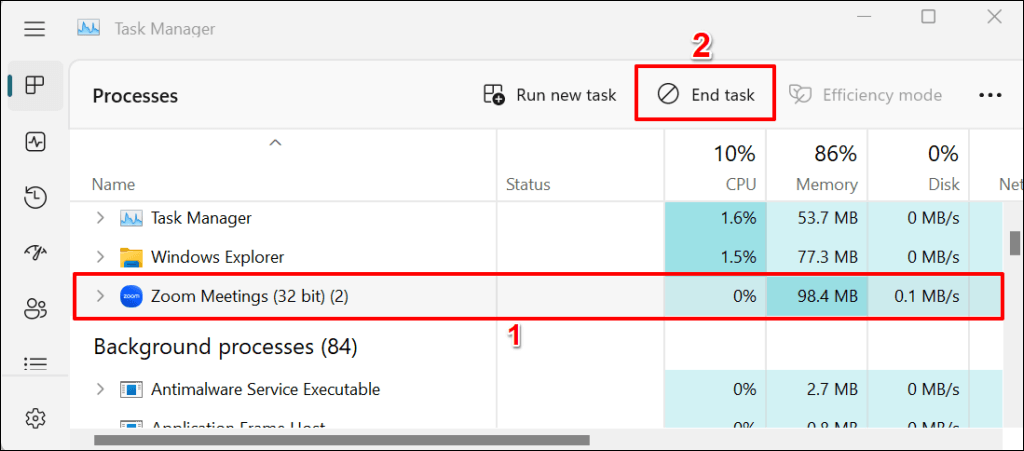Open the three-dot more options menu
Viewport: 1024px width, 451px height.
coord(990,95)
